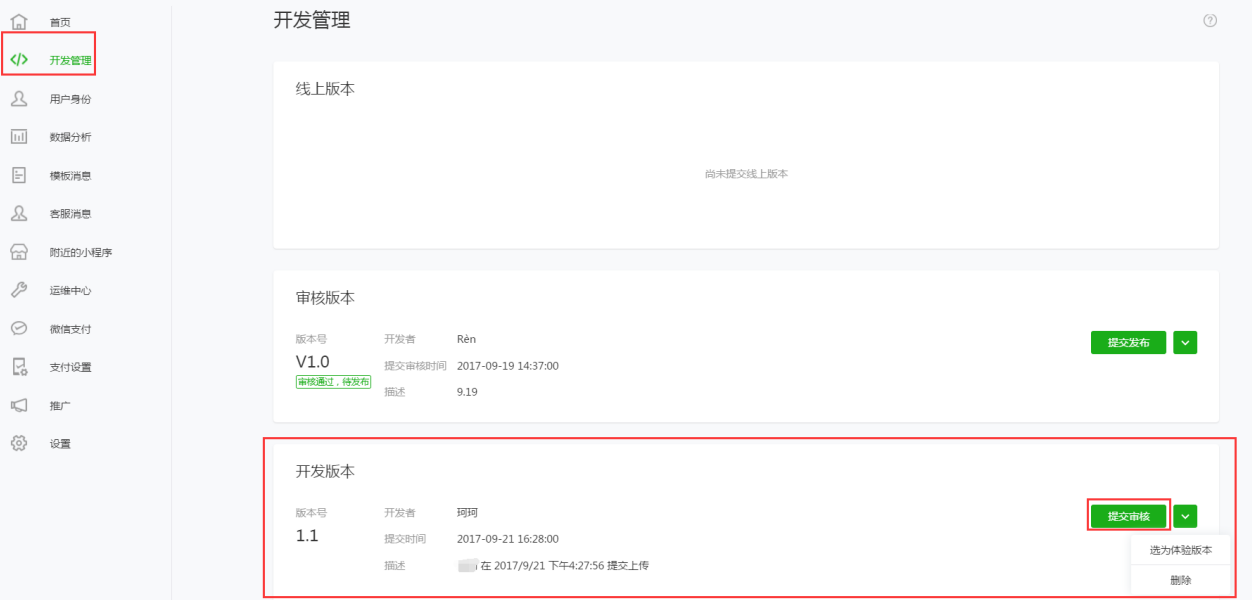Select 选为体验版本 from the dropdown menu
Screen dimensions: 1252x600
pos(1180,550)
